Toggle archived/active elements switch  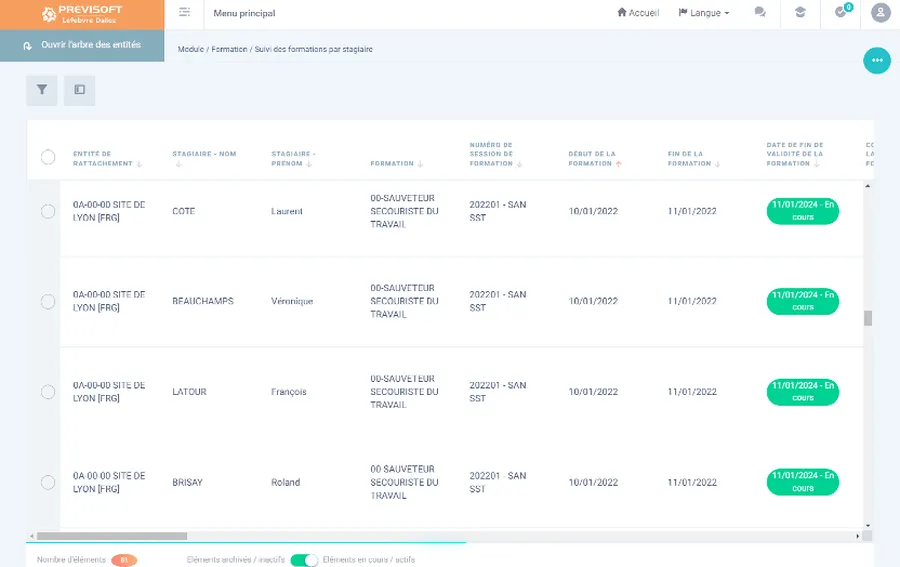coord(304,560)
